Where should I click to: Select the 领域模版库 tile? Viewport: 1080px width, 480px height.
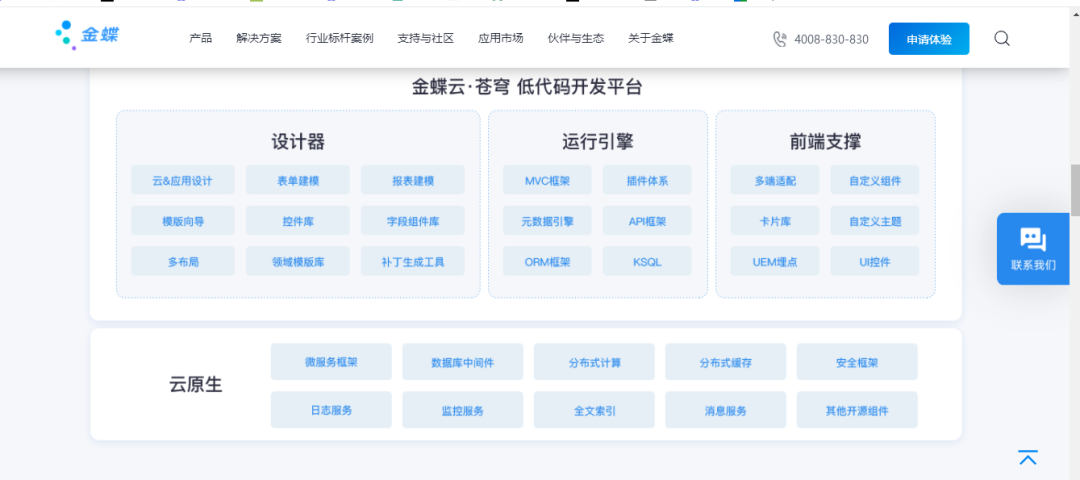point(298,262)
